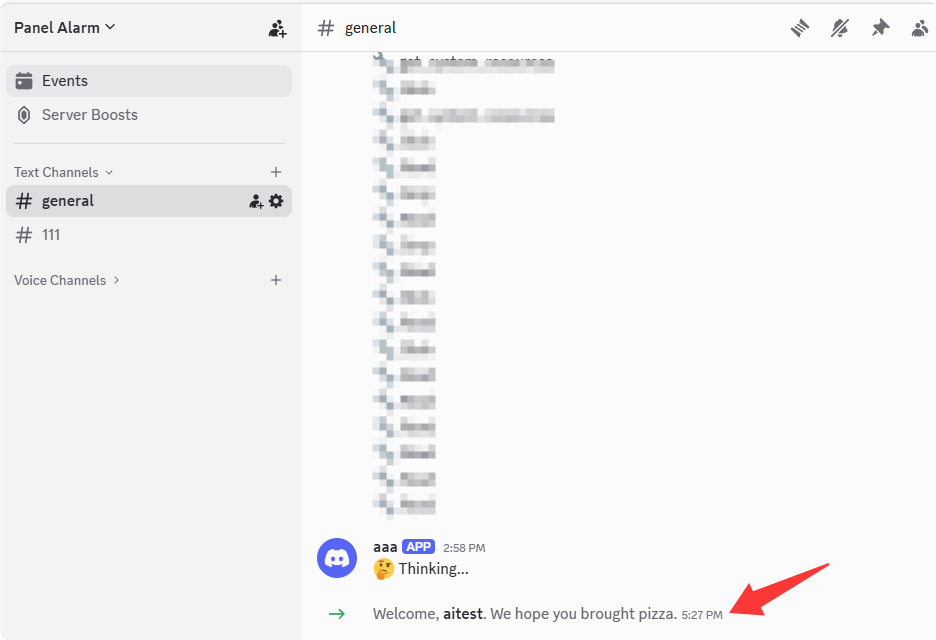Click create invite icon on general channel
This screenshot has width=936, height=640.
point(256,201)
